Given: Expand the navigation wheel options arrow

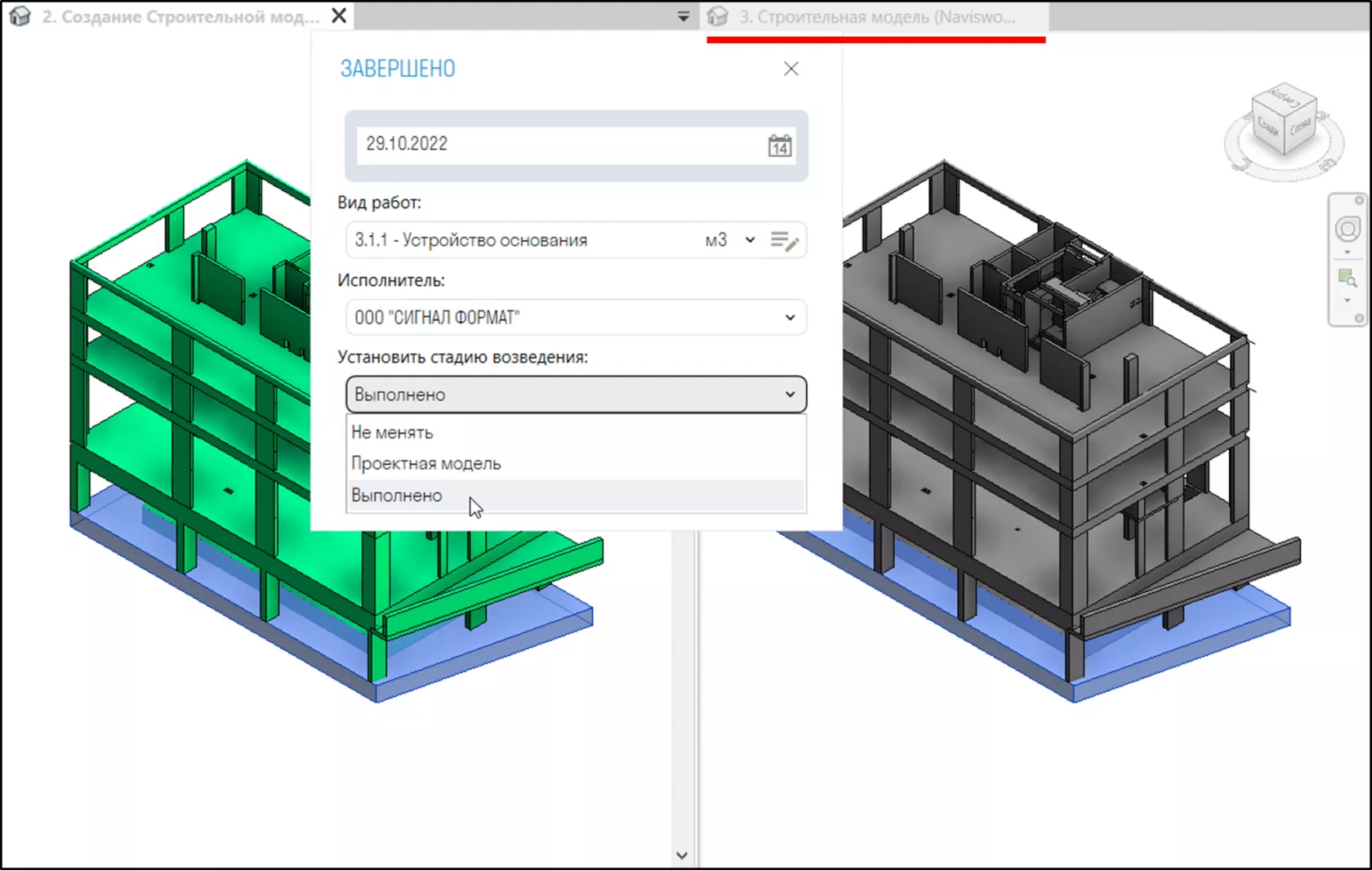Looking at the screenshot, I should tap(1347, 252).
